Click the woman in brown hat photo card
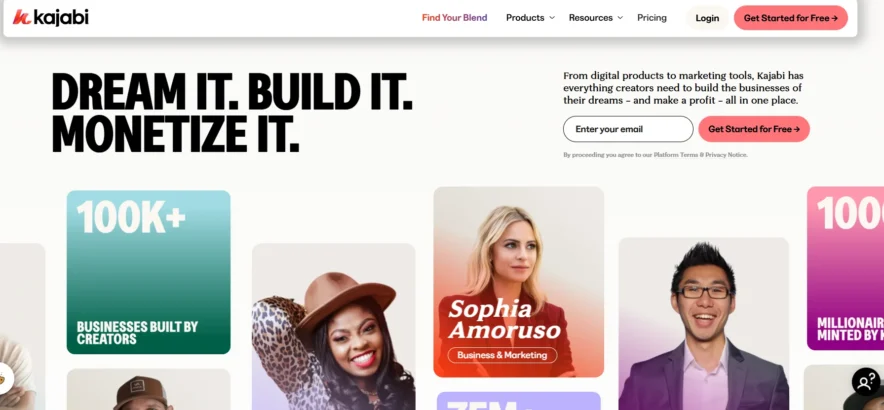The image size is (884, 410). tap(333, 327)
